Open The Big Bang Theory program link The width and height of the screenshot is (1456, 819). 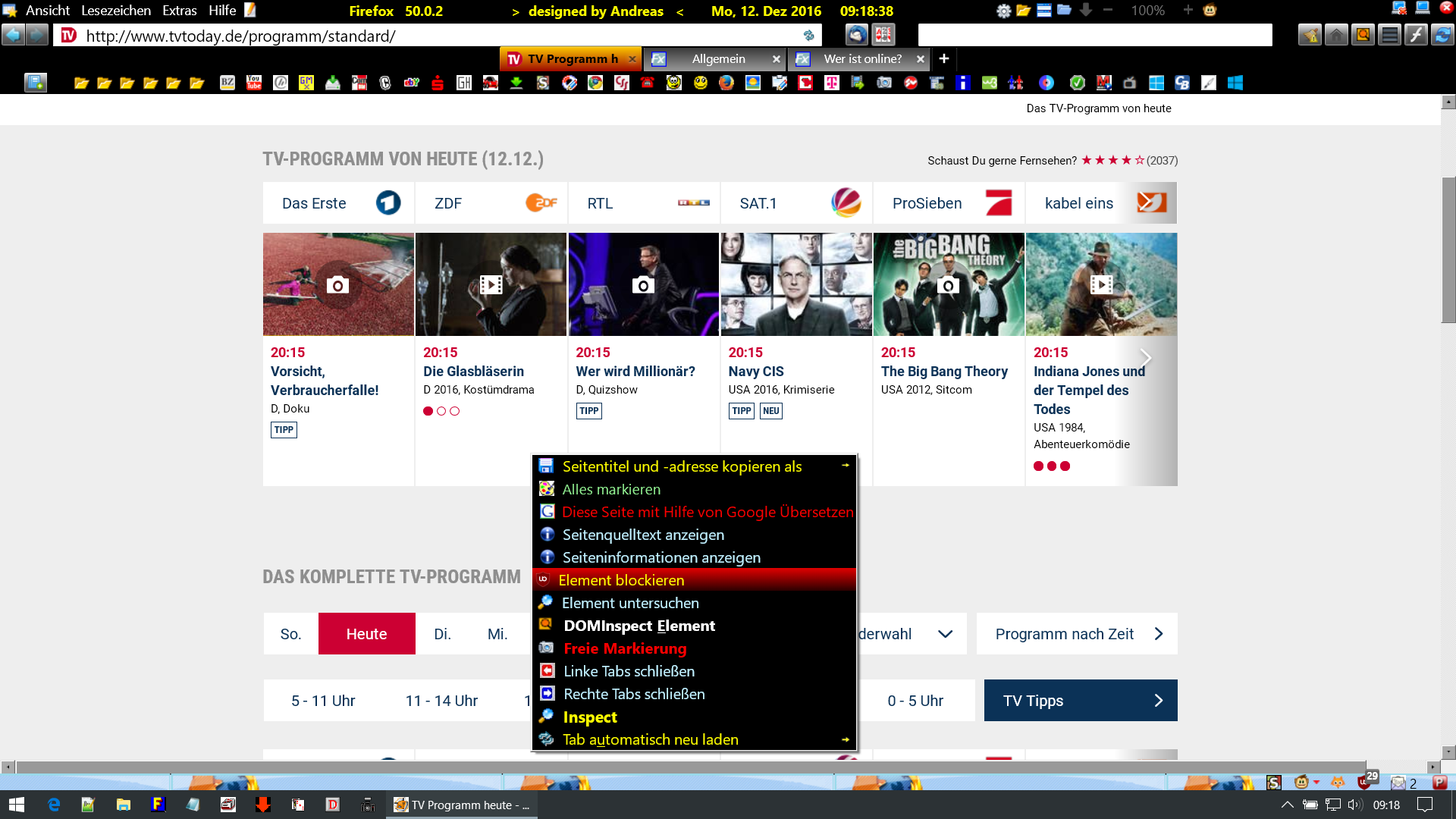pyautogui.click(x=944, y=372)
